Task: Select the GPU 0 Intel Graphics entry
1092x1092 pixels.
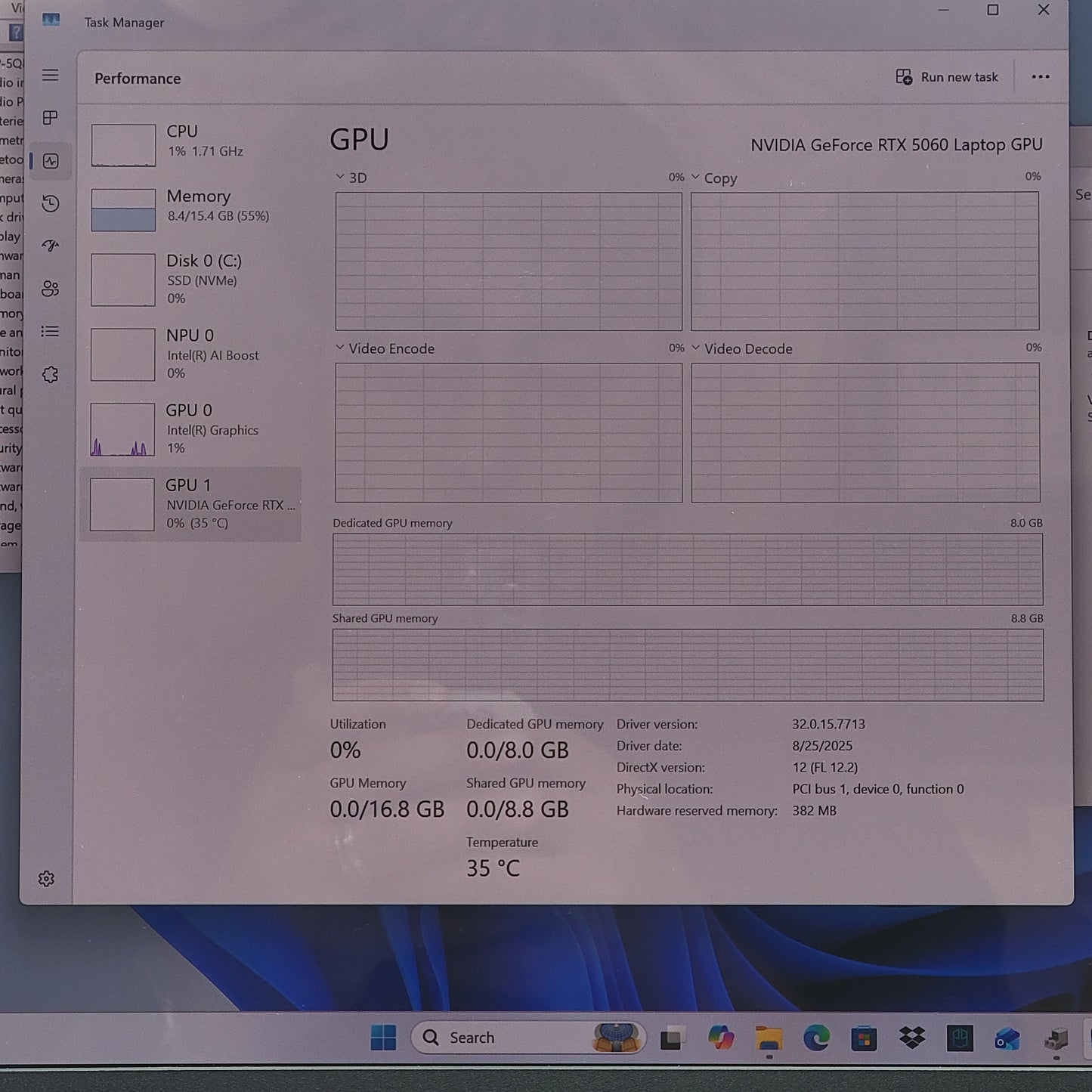Action: (x=191, y=428)
